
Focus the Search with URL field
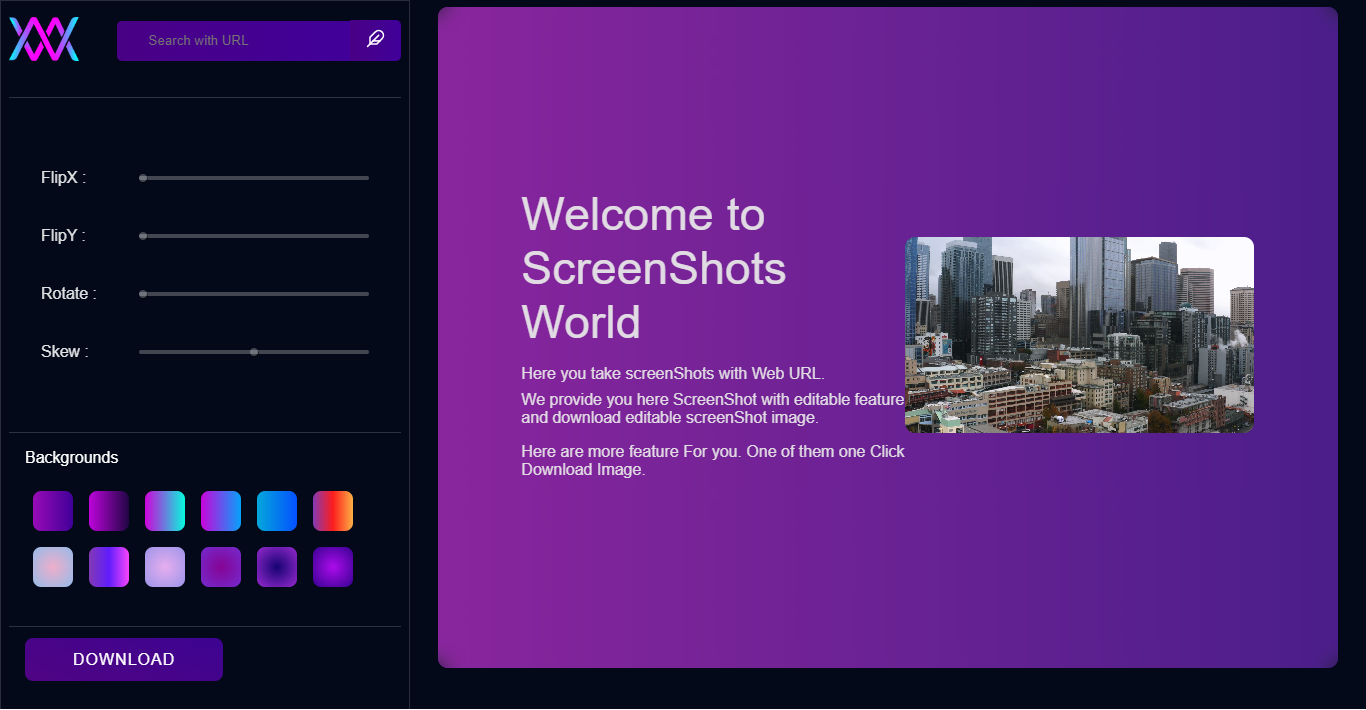235,41
